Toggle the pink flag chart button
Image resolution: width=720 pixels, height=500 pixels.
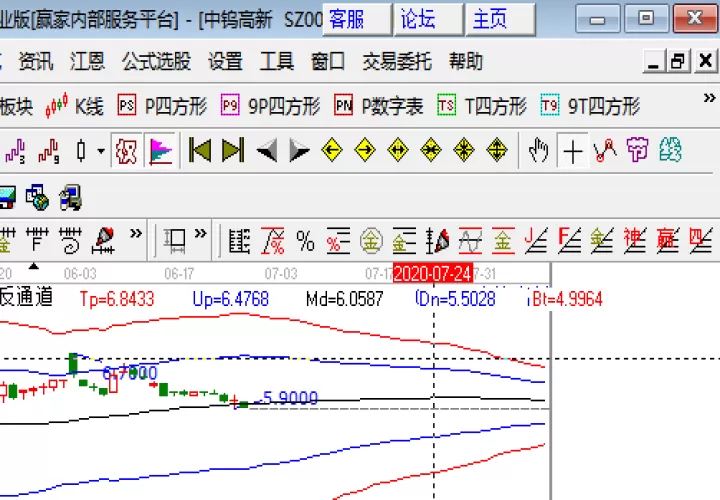161,150
